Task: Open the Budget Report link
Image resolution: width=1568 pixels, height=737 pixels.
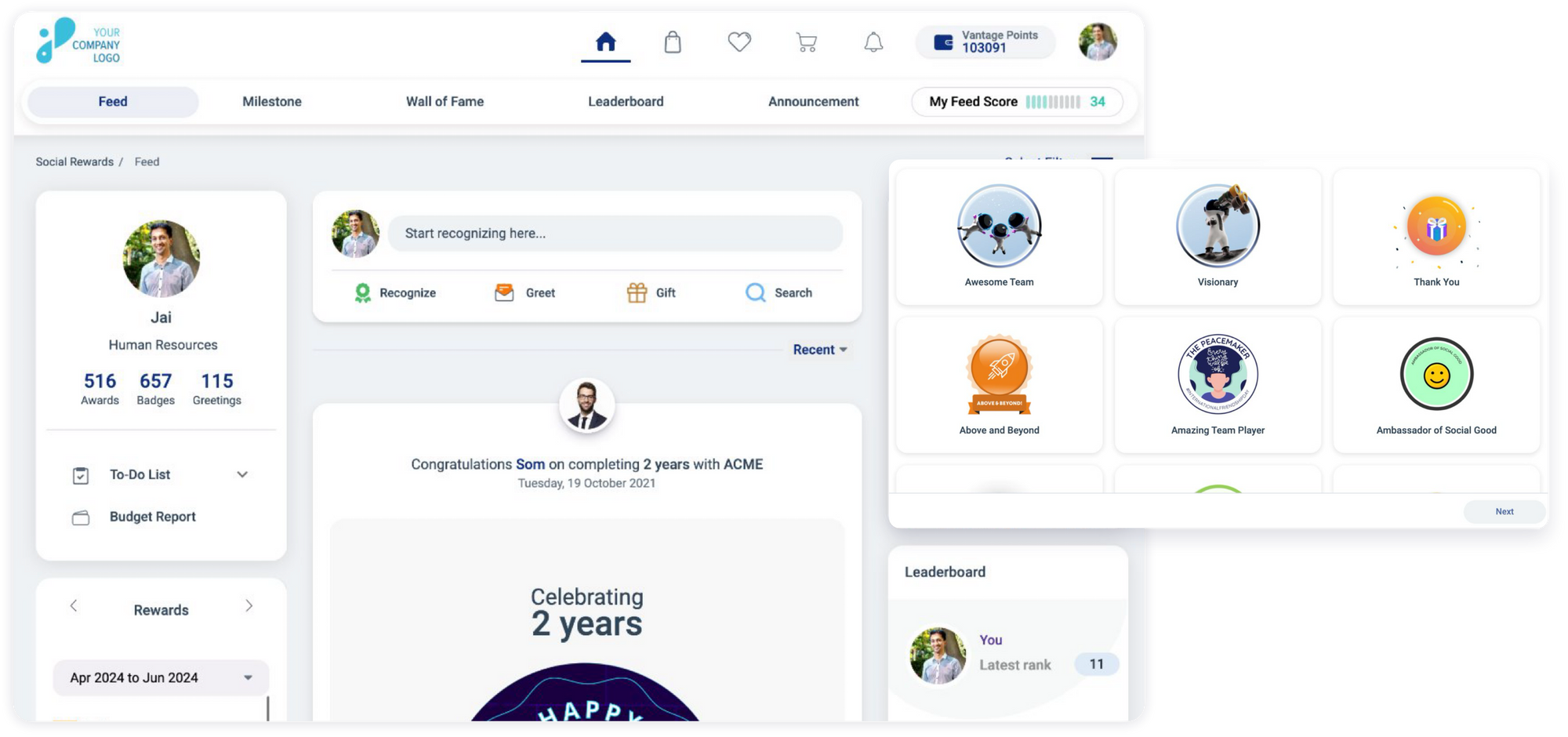Action: [152, 517]
